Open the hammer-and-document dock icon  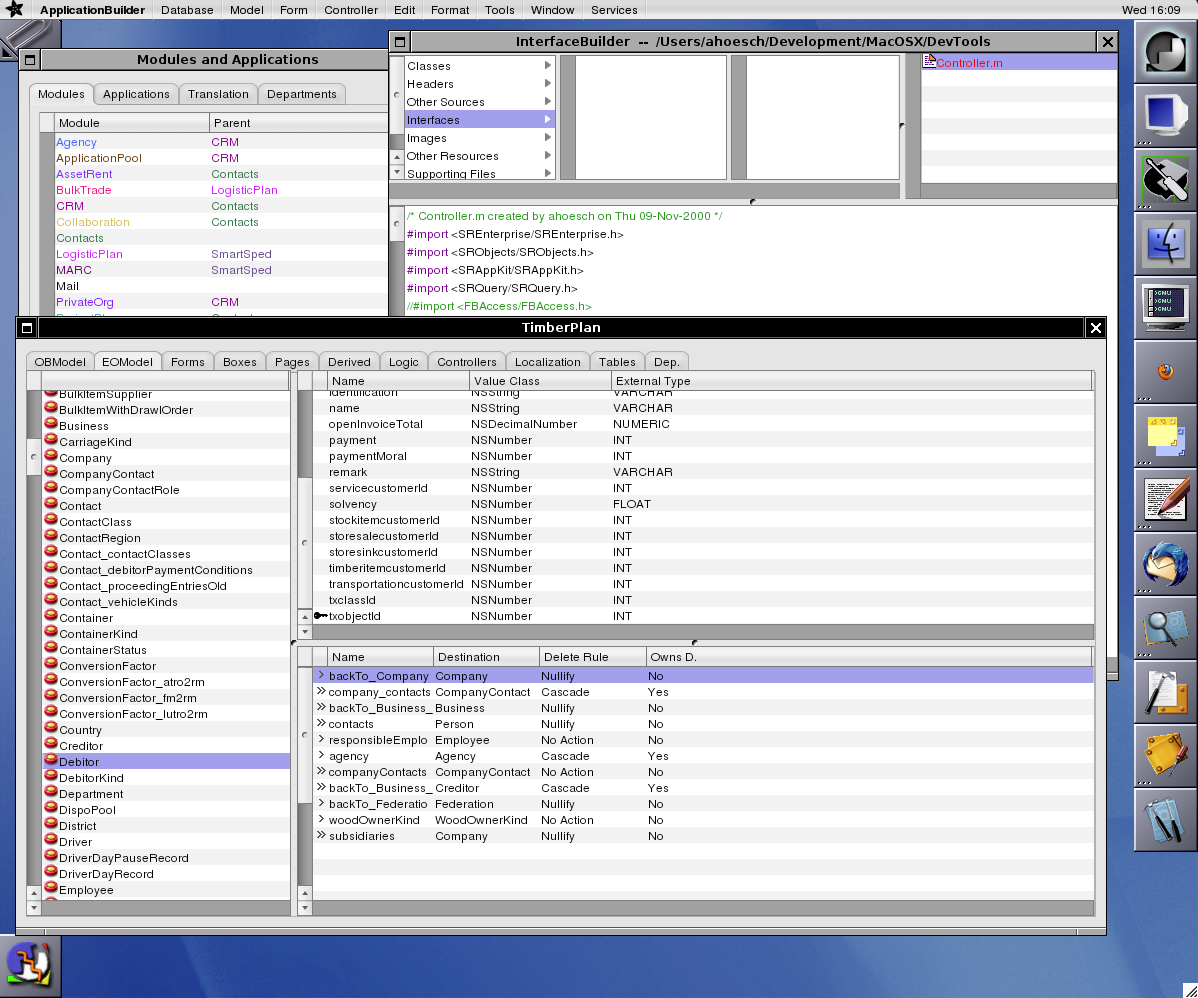tap(1165, 693)
